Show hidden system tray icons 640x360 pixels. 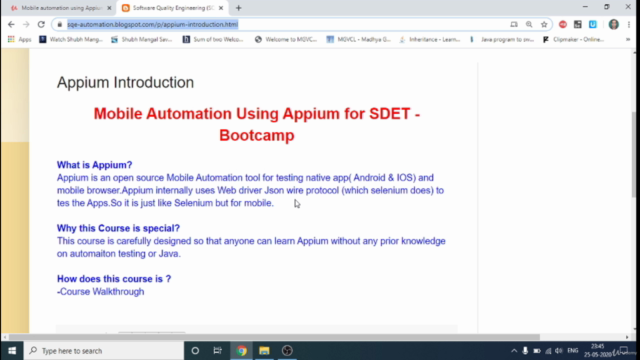[x=514, y=351]
